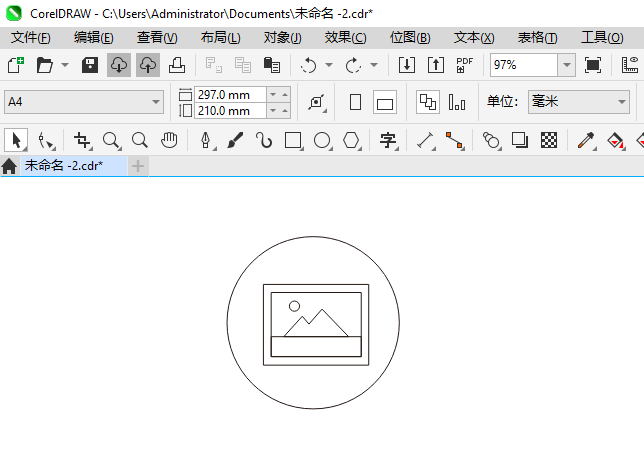This screenshot has height=473, width=644.
Task: Select the Dimension line tool
Action: 426,140
